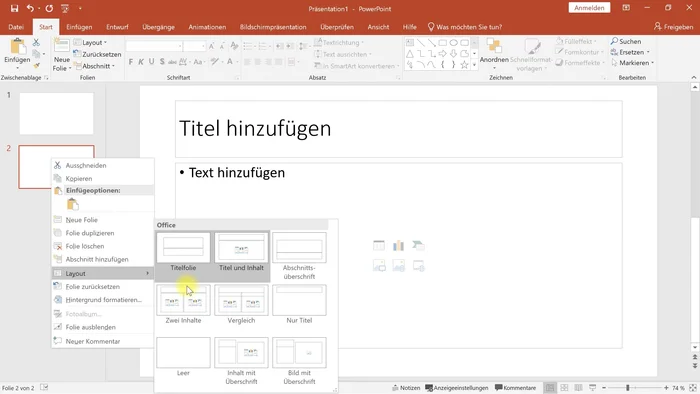The height and width of the screenshot is (394, 700).
Task: Switch to the Übergänge tab
Action: pyautogui.click(x=158, y=27)
